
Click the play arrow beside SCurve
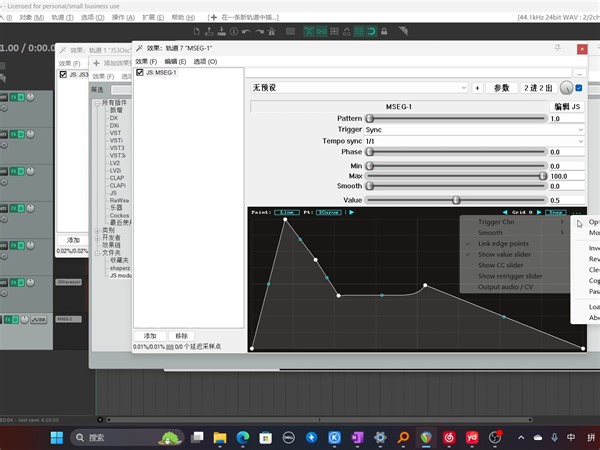pos(352,212)
